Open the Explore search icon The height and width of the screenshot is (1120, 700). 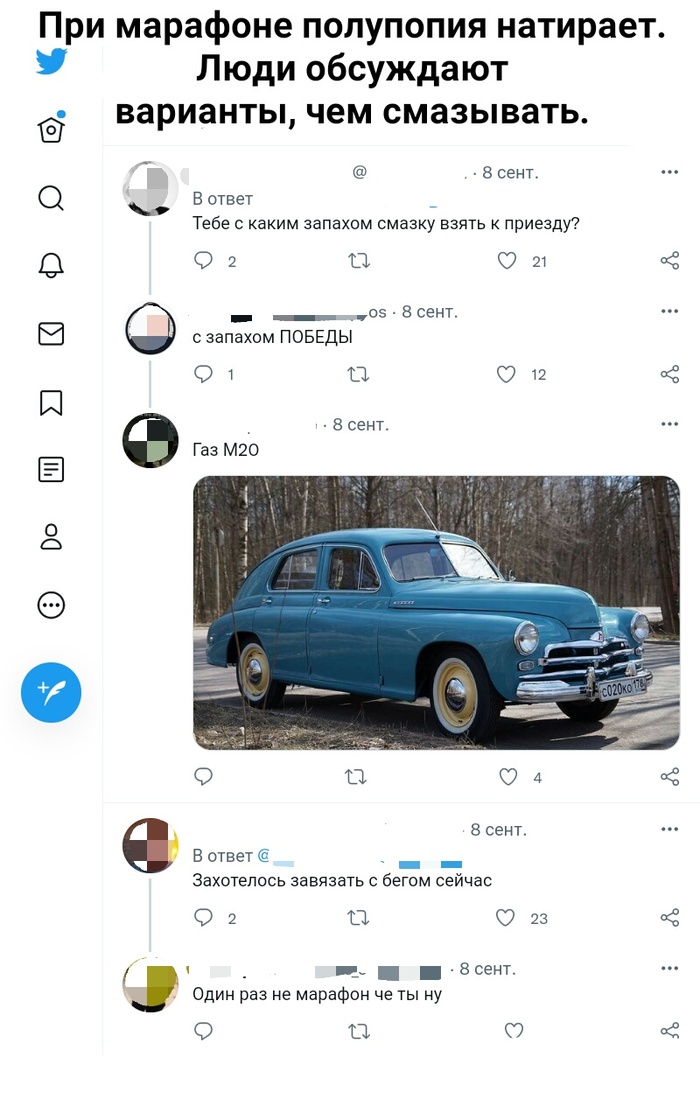coord(51,197)
